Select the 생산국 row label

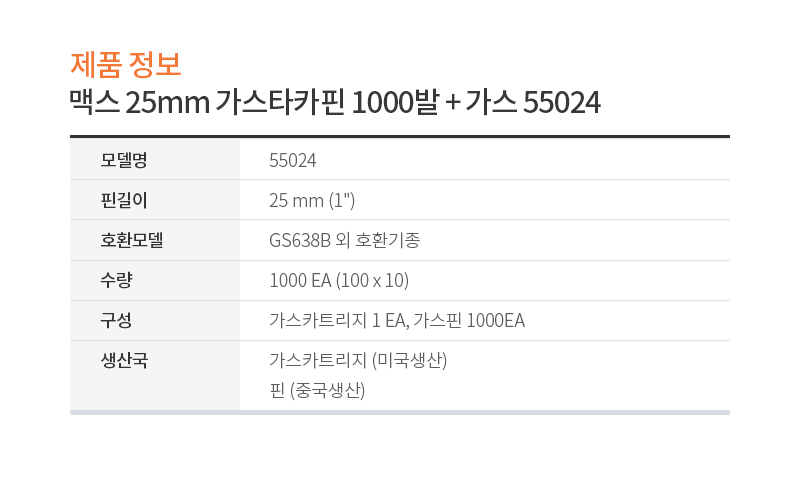click(x=124, y=360)
